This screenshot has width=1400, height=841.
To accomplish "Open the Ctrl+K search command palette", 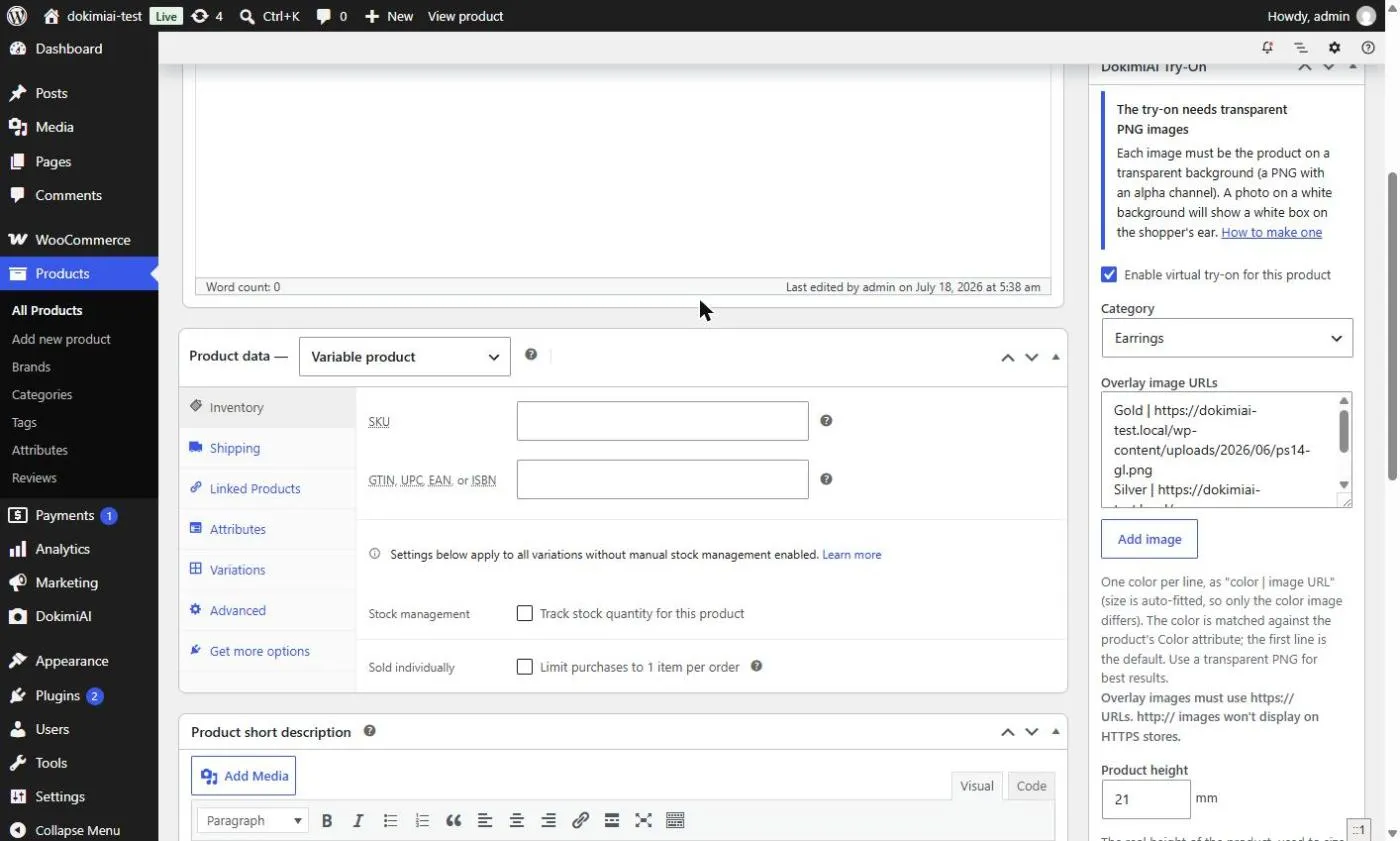I will 270,16.
